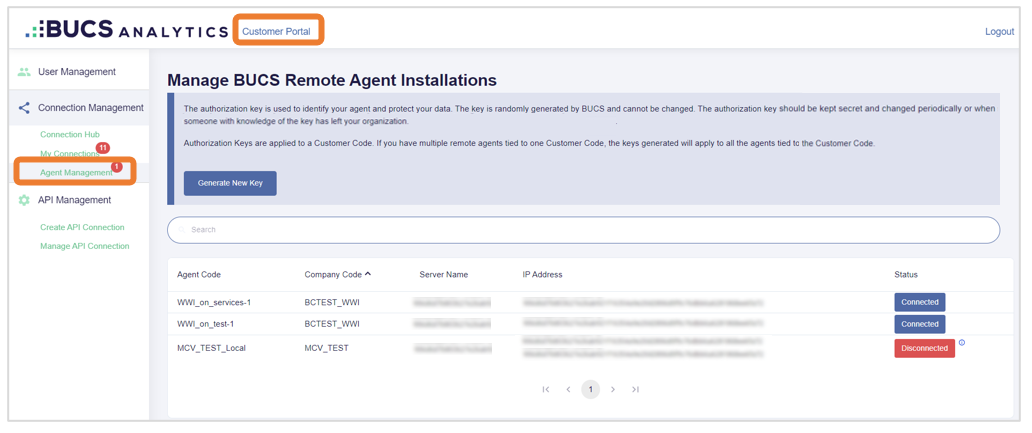Select page 1 in pagination
This screenshot has width=1032, height=433.
click(x=590, y=390)
